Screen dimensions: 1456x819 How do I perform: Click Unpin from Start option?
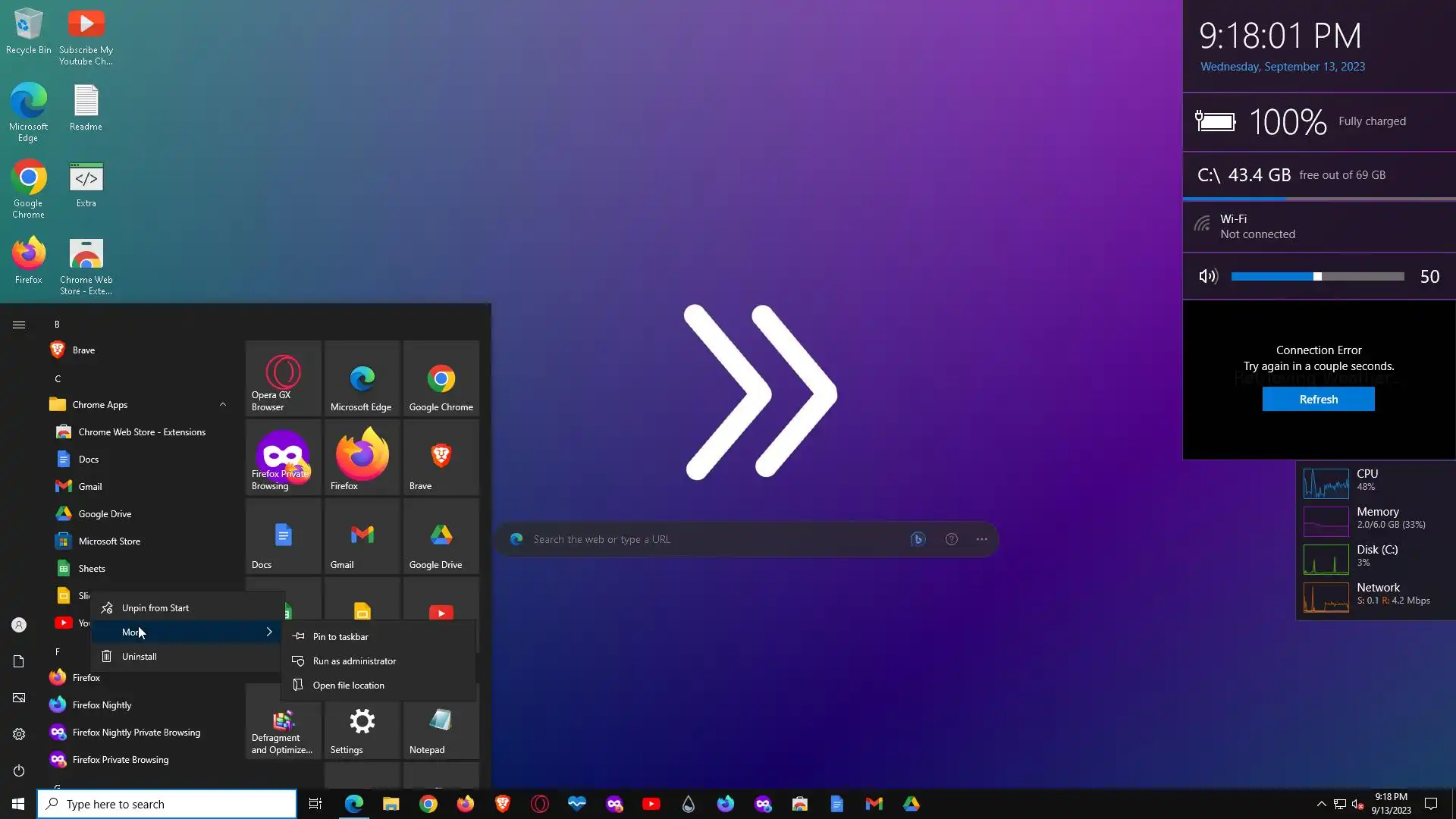pos(155,608)
